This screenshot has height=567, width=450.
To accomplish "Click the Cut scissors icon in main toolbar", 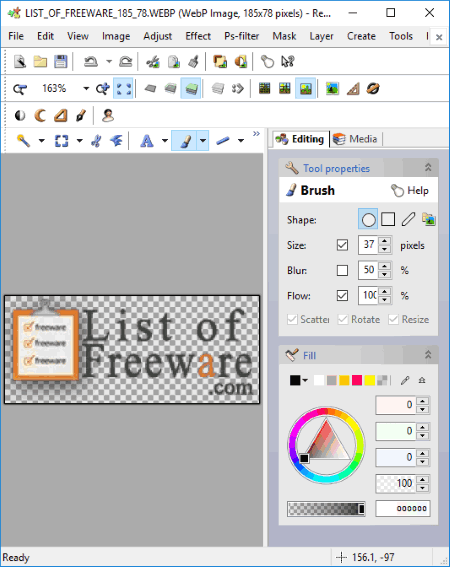I will (x=153, y=61).
